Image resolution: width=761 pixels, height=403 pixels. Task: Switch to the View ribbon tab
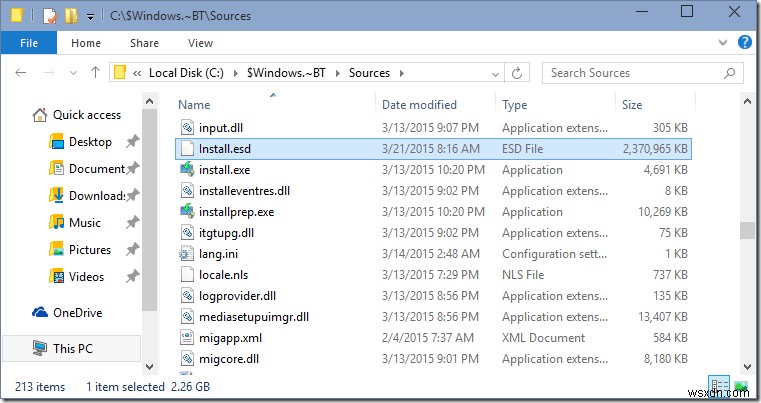pyautogui.click(x=200, y=43)
